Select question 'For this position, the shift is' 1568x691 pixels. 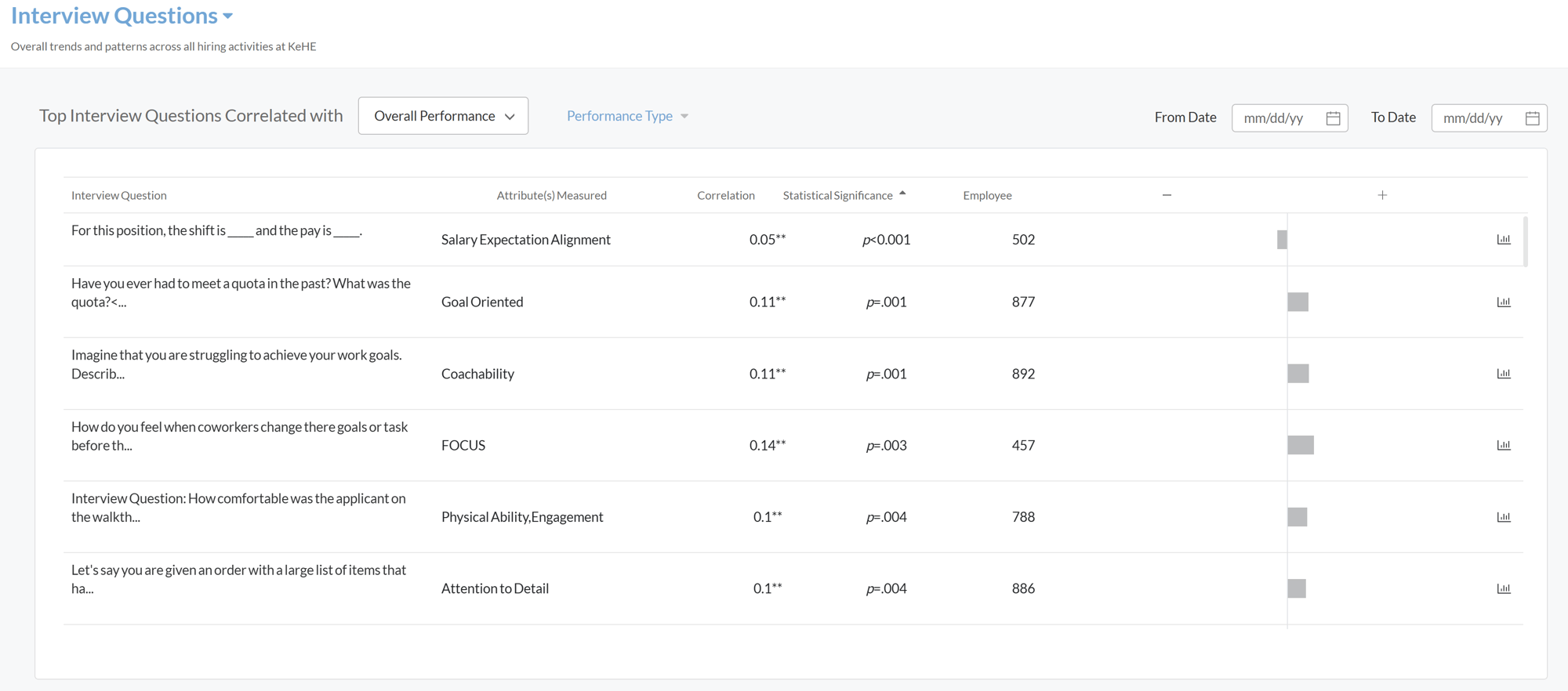216,231
